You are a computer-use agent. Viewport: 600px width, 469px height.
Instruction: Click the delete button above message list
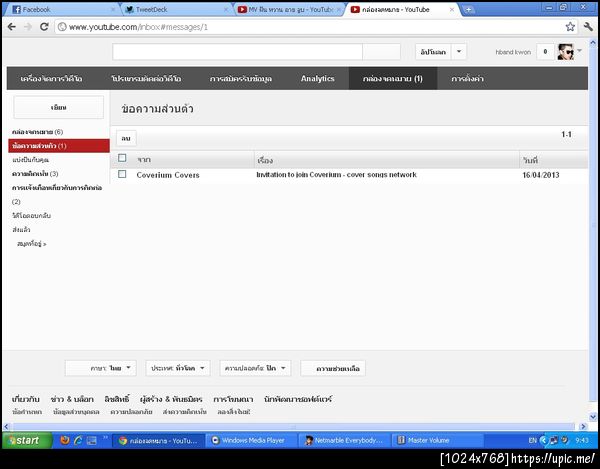[126, 138]
